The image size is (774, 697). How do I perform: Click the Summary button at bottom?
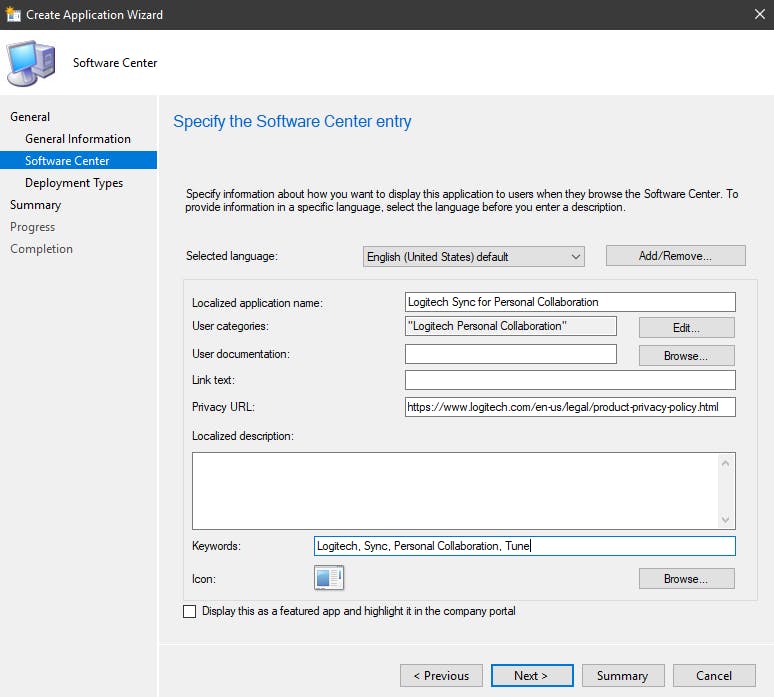(623, 675)
